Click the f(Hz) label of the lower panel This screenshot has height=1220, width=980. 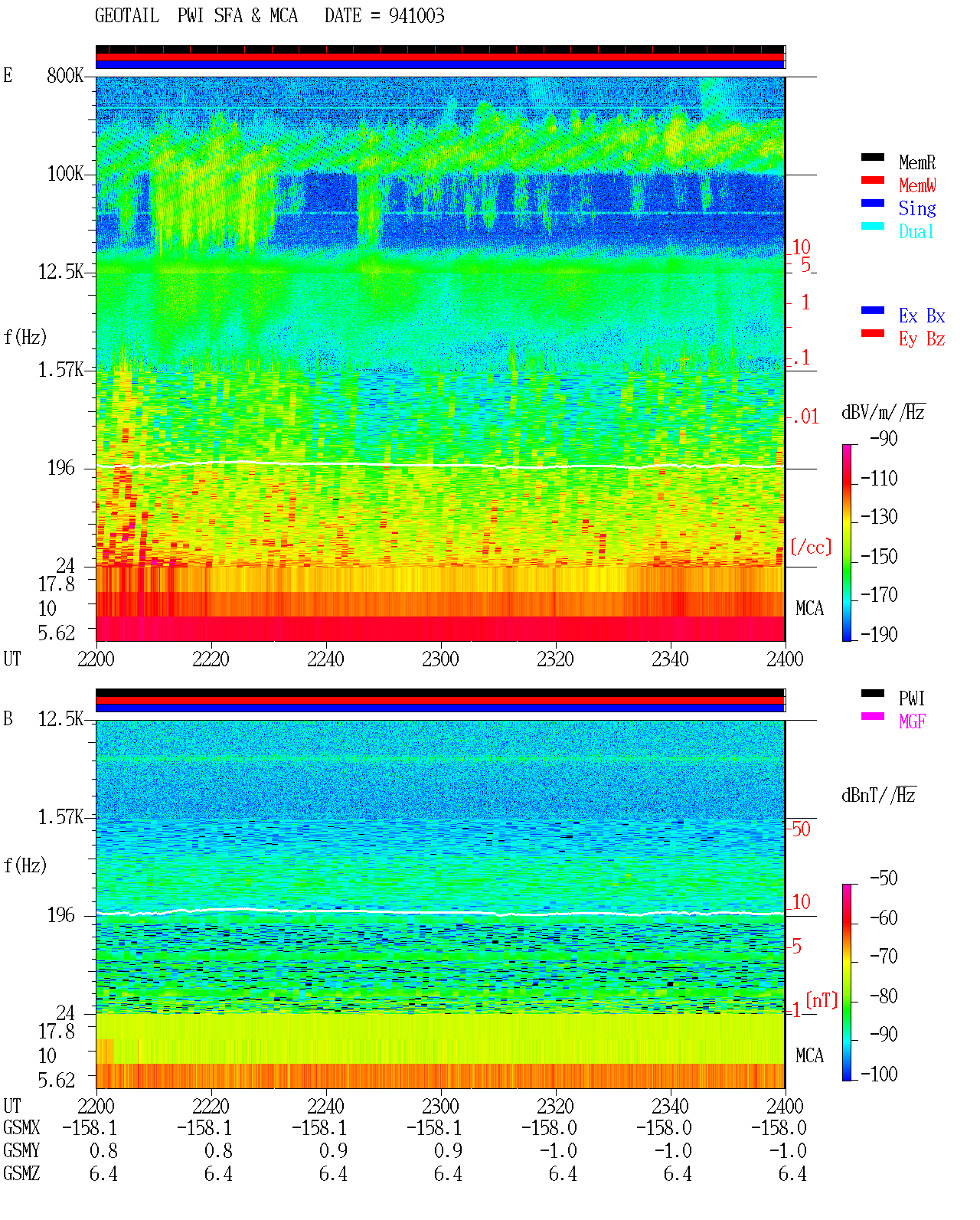point(25,865)
